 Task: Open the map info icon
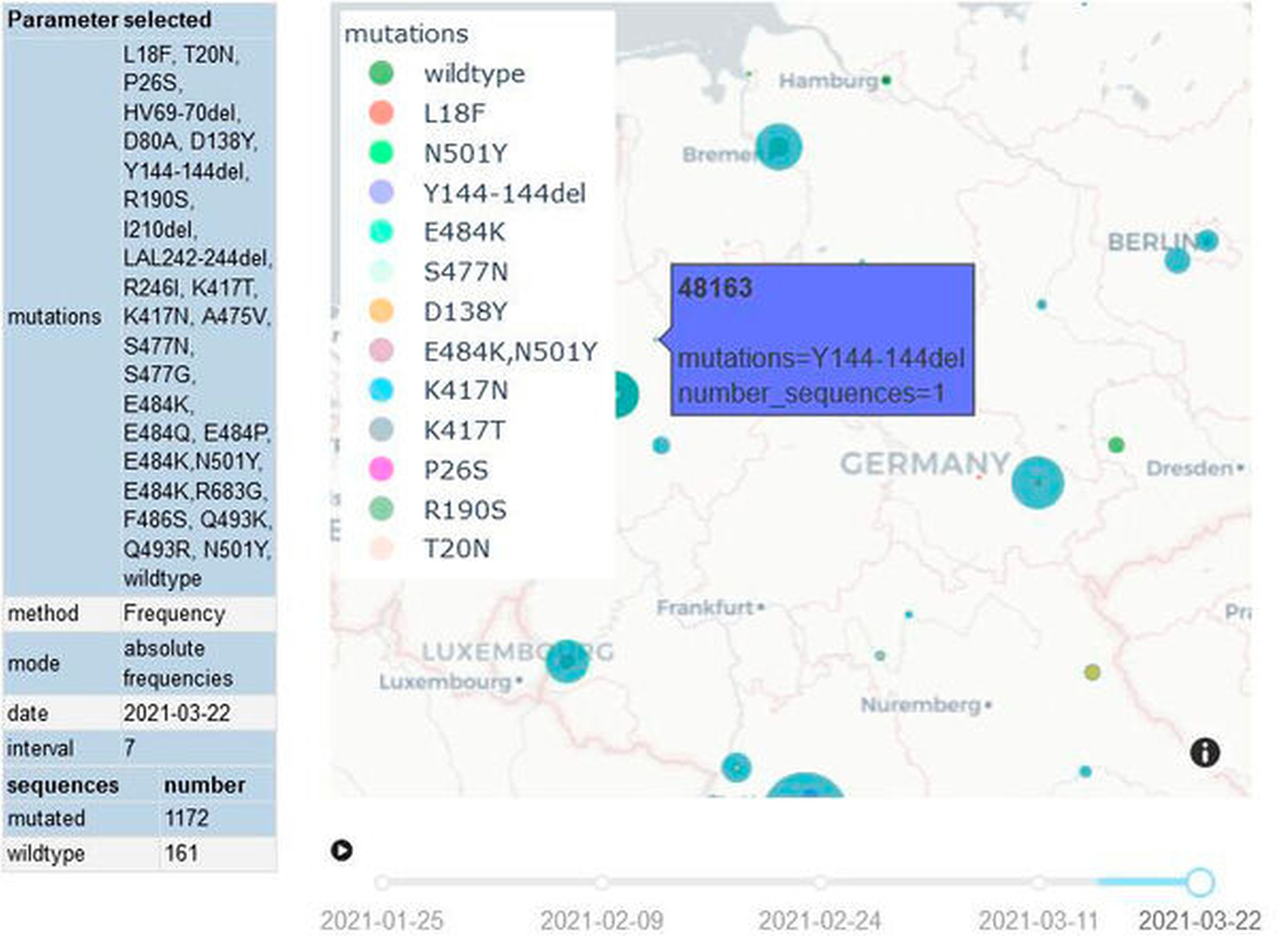(1204, 752)
